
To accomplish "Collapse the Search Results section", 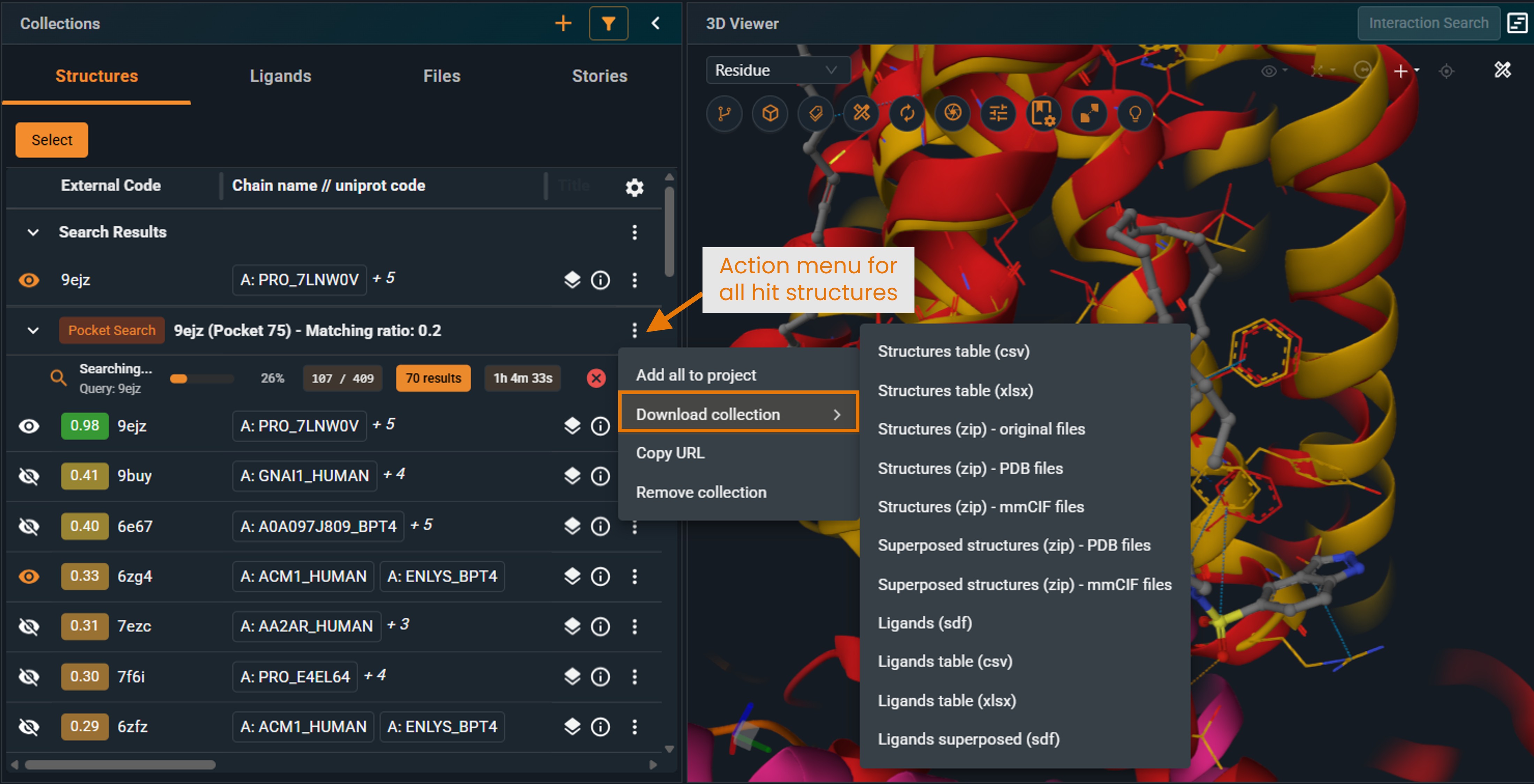I will pos(33,233).
